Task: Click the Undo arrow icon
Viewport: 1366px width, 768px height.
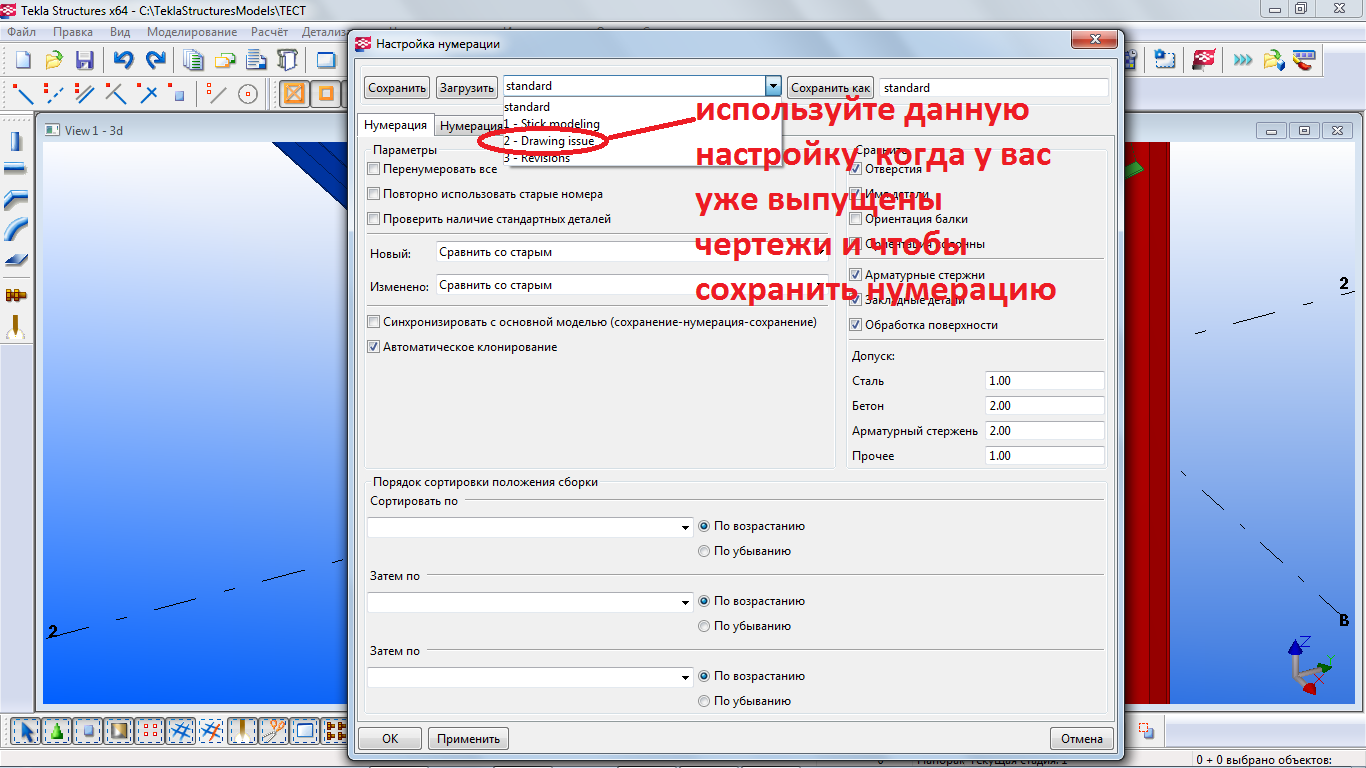Action: tap(122, 60)
